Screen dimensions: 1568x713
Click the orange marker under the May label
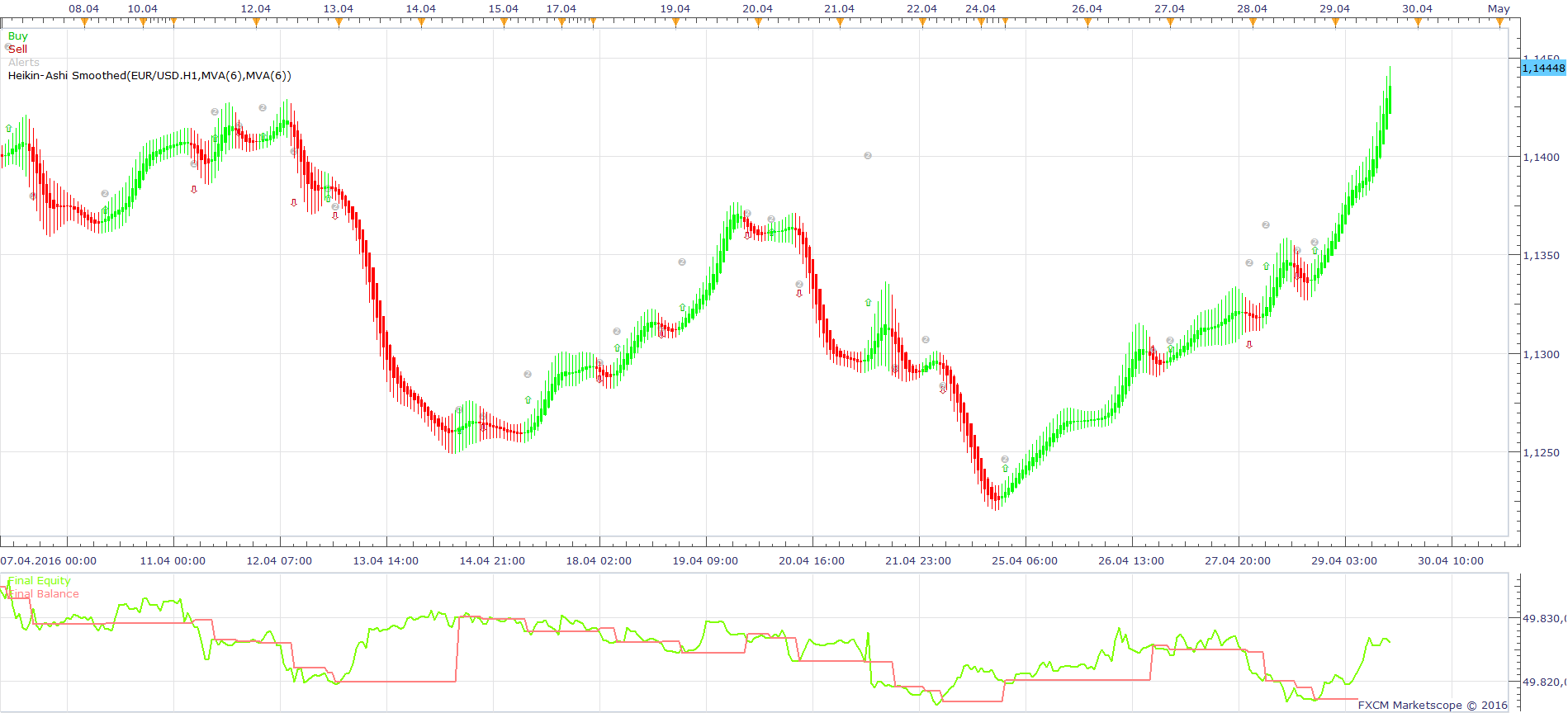click(1499, 22)
